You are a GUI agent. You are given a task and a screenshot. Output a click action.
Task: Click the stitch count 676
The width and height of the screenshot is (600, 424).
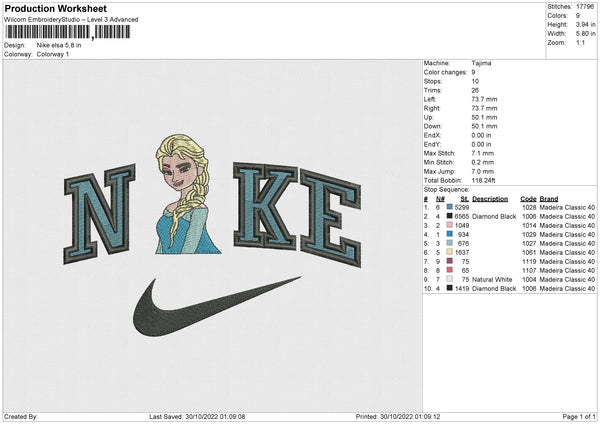pos(463,243)
